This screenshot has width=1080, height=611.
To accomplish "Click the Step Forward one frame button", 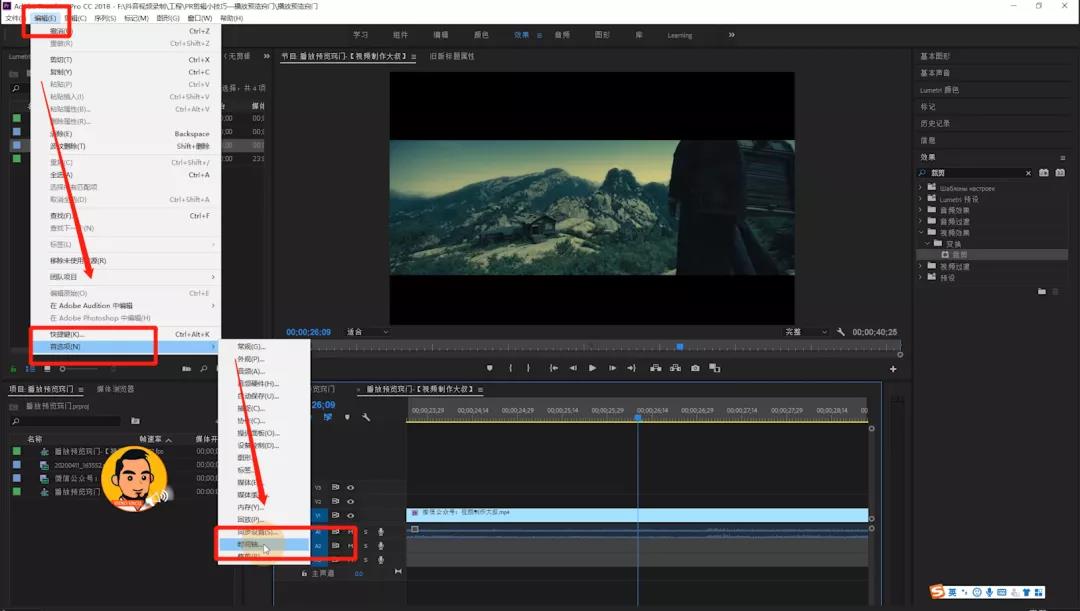I will point(612,368).
